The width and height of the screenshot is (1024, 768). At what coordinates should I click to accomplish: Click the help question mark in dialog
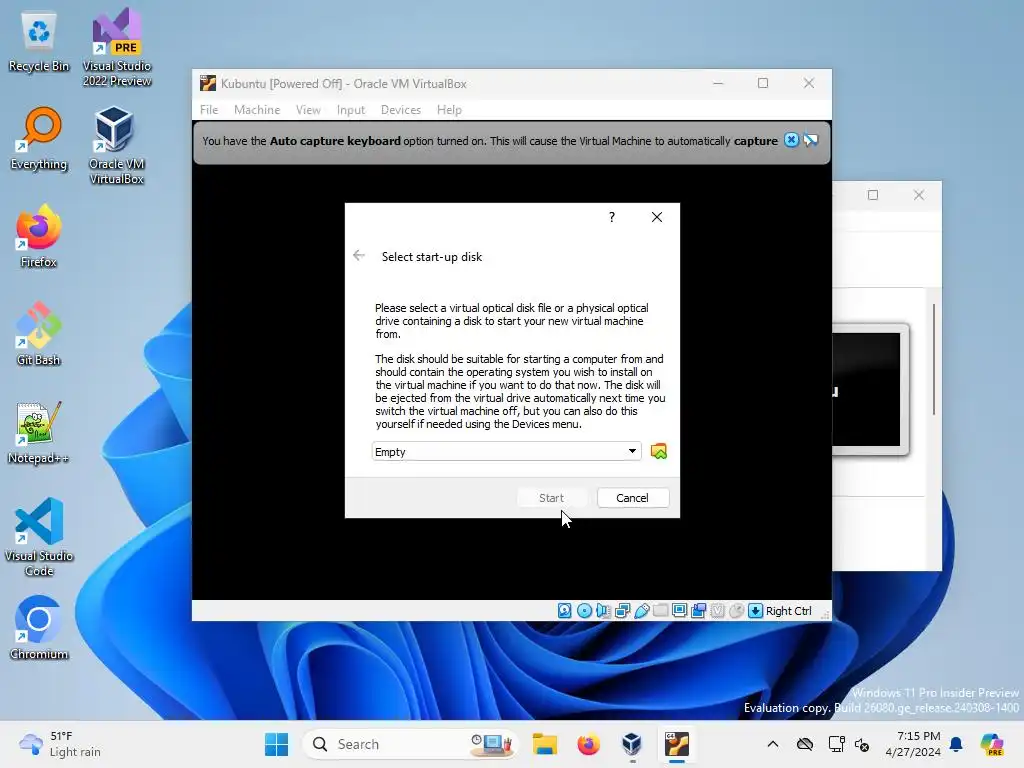point(611,217)
